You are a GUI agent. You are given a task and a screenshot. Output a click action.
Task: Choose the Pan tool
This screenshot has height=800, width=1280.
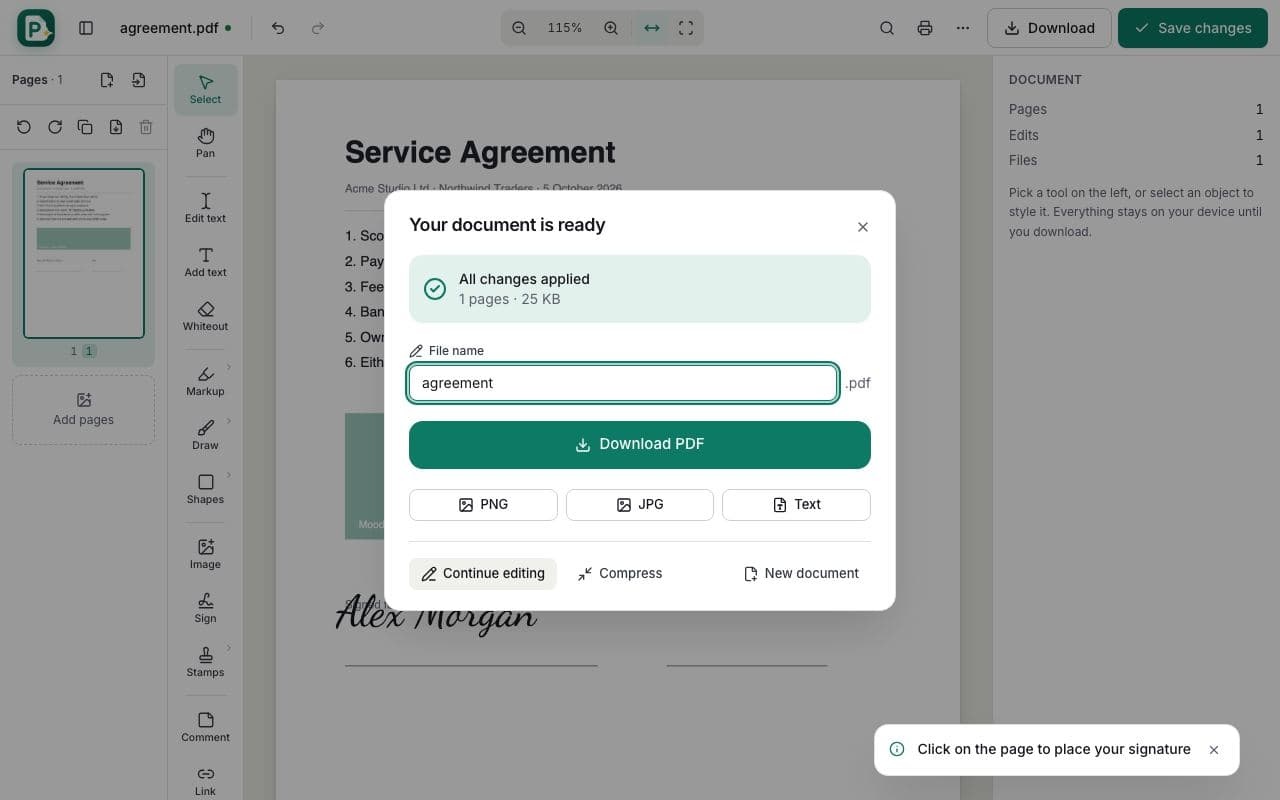pos(205,143)
